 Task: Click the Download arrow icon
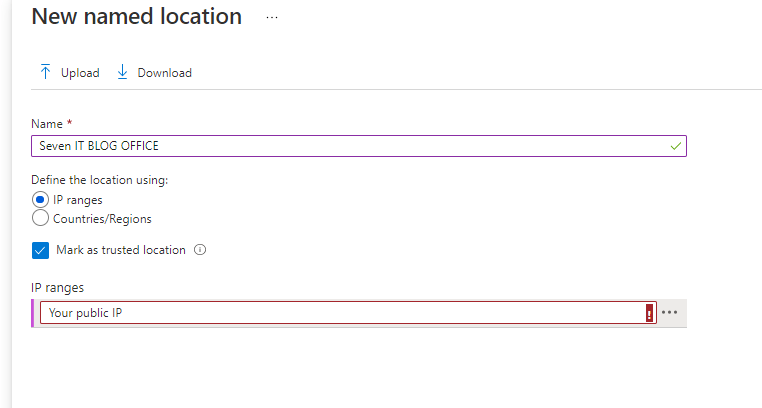tap(122, 72)
